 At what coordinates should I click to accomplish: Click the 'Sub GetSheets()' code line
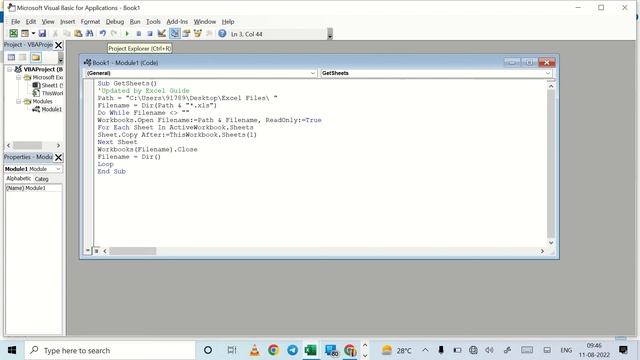[x=127, y=83]
